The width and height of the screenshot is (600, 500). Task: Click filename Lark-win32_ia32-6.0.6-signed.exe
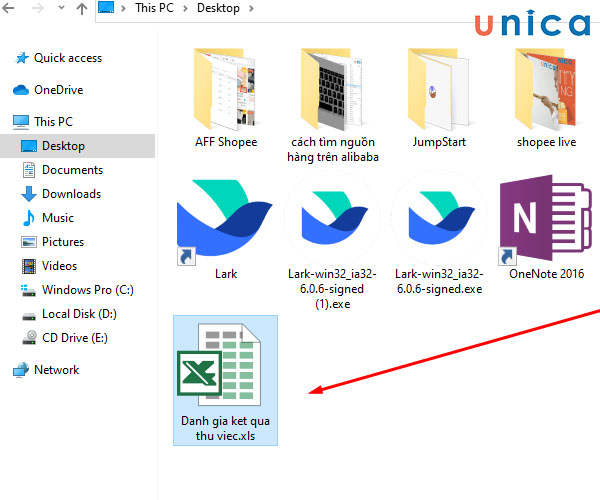click(439, 282)
